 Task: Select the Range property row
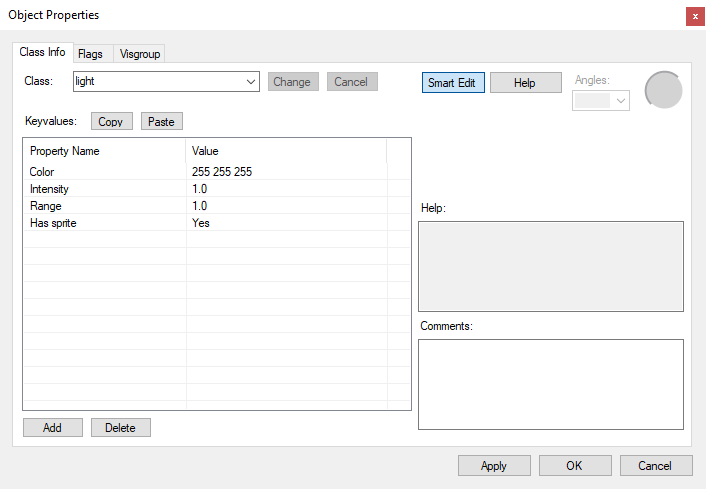click(x=105, y=206)
